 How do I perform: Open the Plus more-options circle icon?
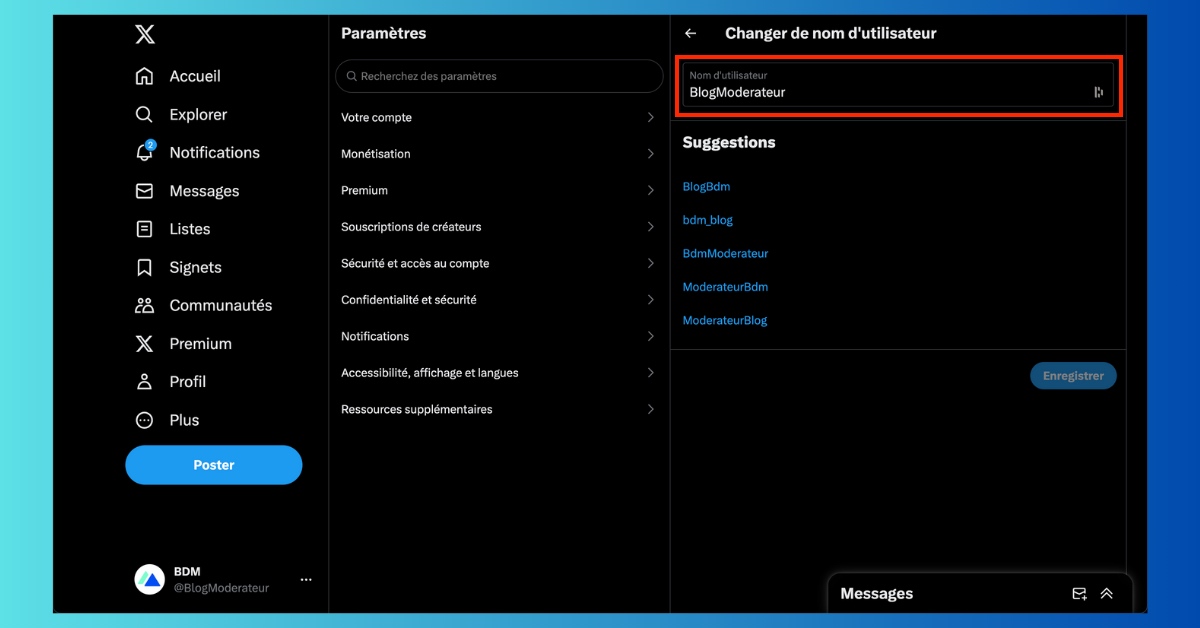coord(145,420)
